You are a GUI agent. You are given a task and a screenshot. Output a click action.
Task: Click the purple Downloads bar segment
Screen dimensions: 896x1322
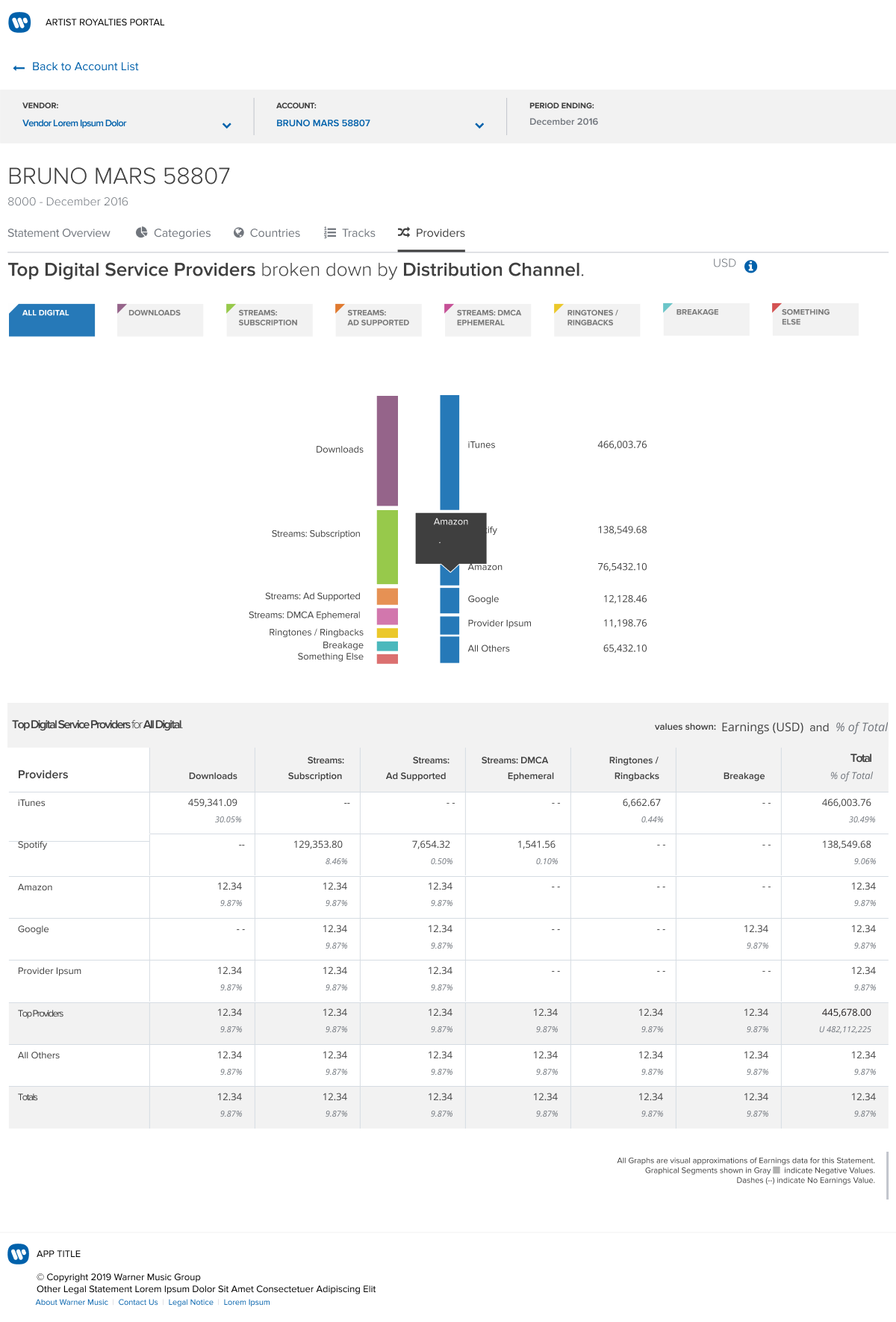pyautogui.click(x=388, y=450)
